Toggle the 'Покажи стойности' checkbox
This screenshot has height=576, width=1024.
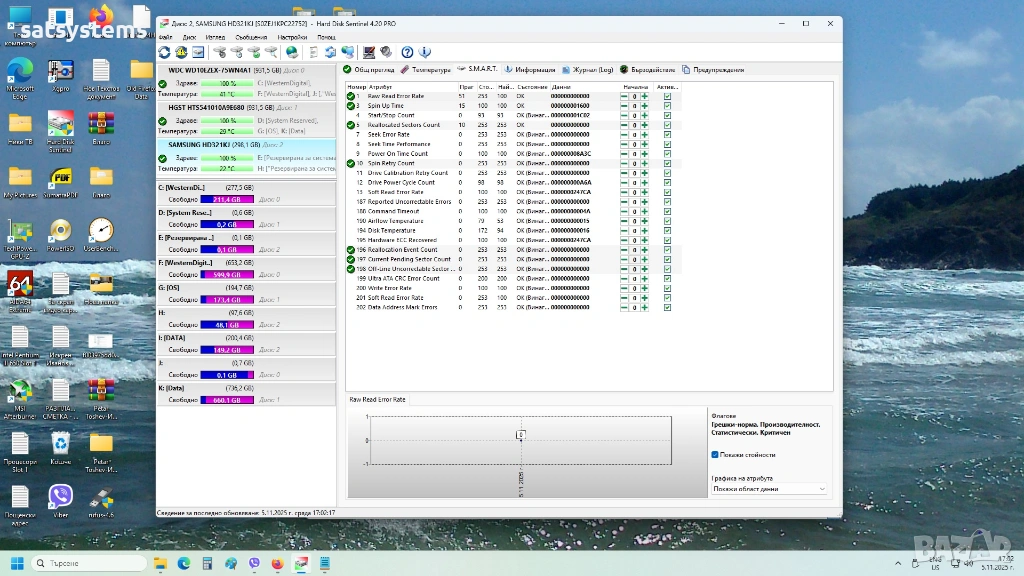715,455
